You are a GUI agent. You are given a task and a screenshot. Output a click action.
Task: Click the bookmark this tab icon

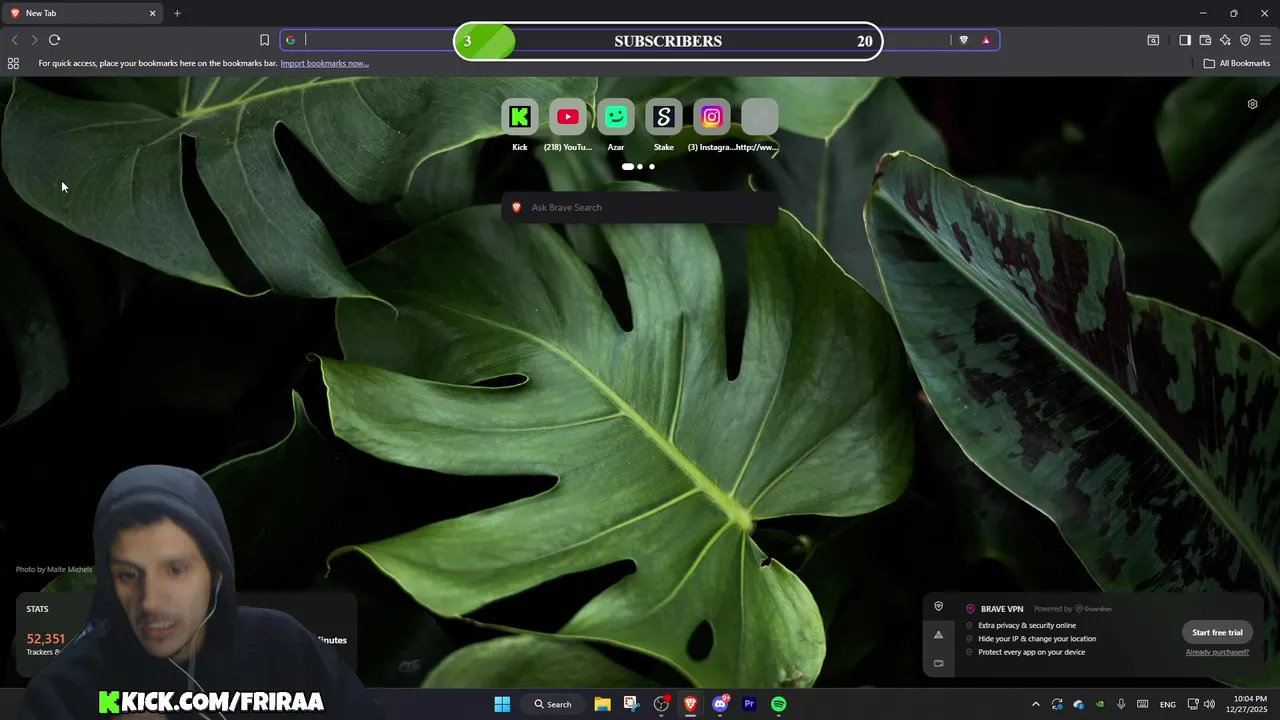pos(264,40)
